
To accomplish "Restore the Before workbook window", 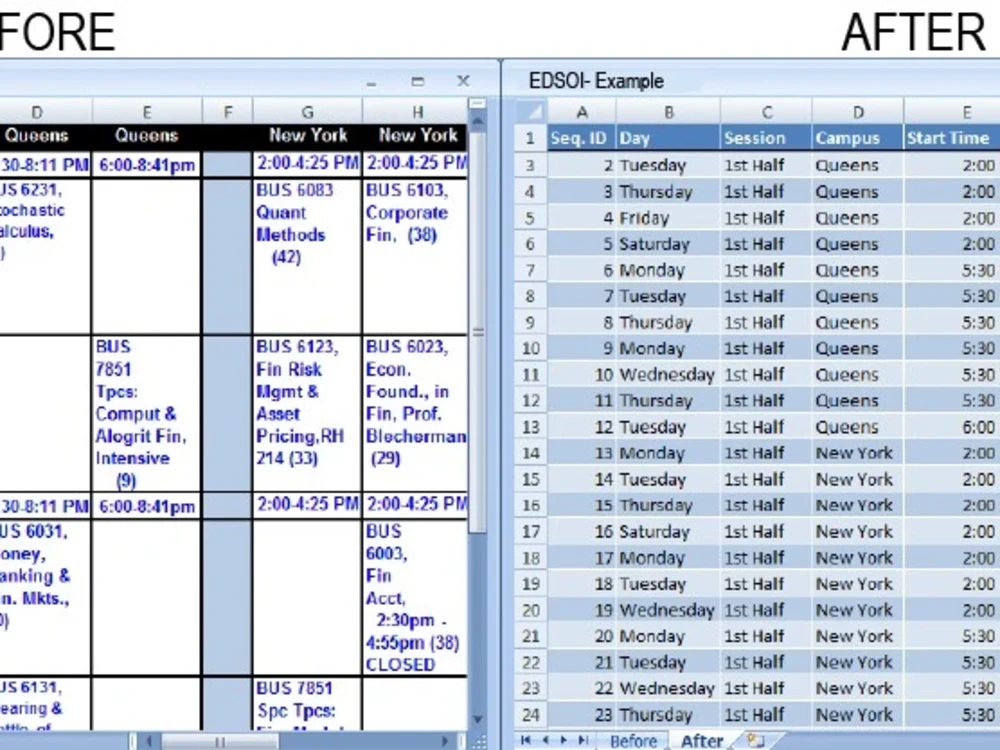I will (x=418, y=81).
